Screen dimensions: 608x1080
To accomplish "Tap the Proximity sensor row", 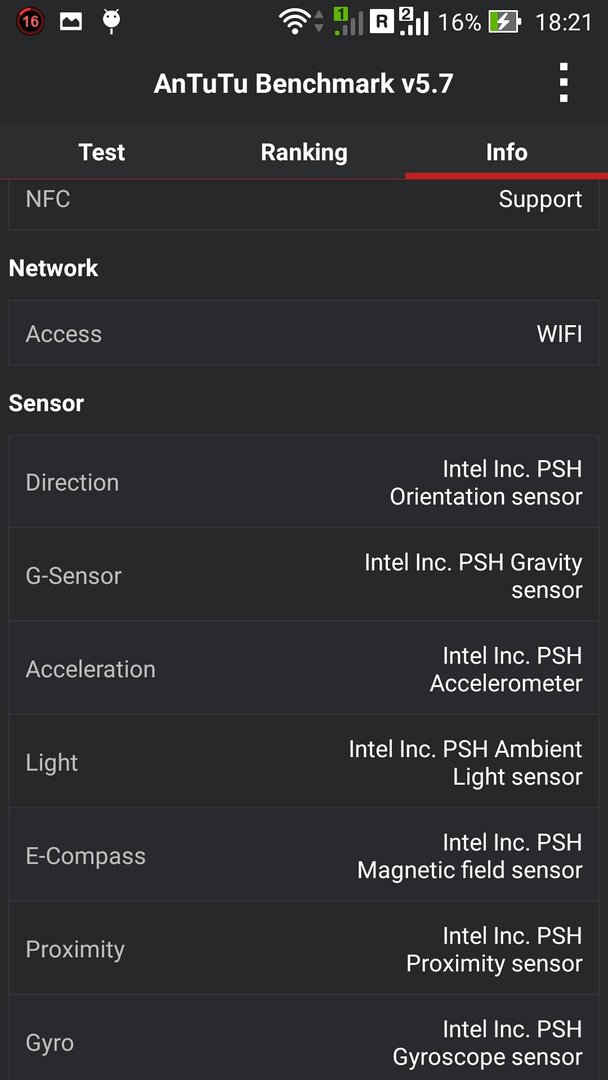I will [304, 948].
